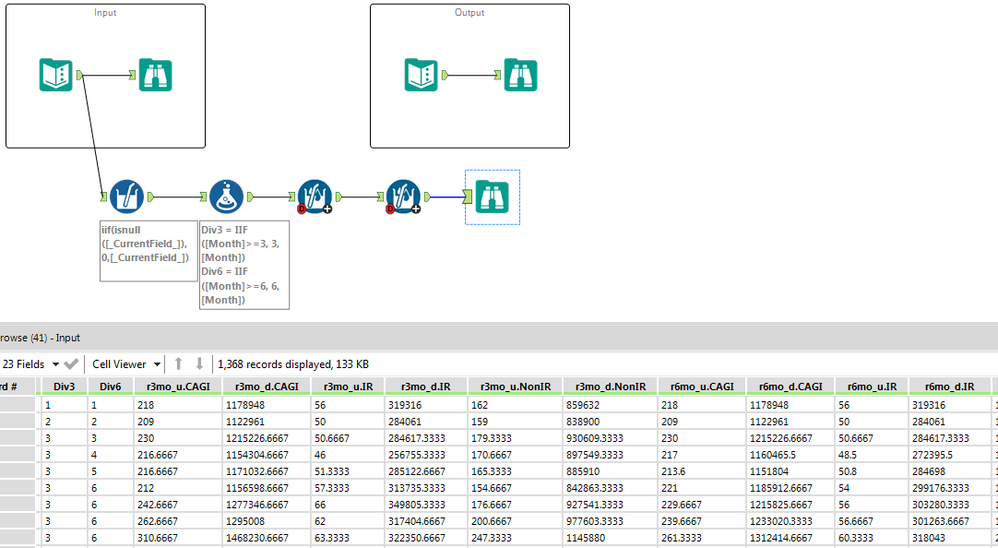Click cell 213.6 in r6mo_u.CAGI column
The width and height of the screenshot is (998, 548).
(x=702, y=471)
